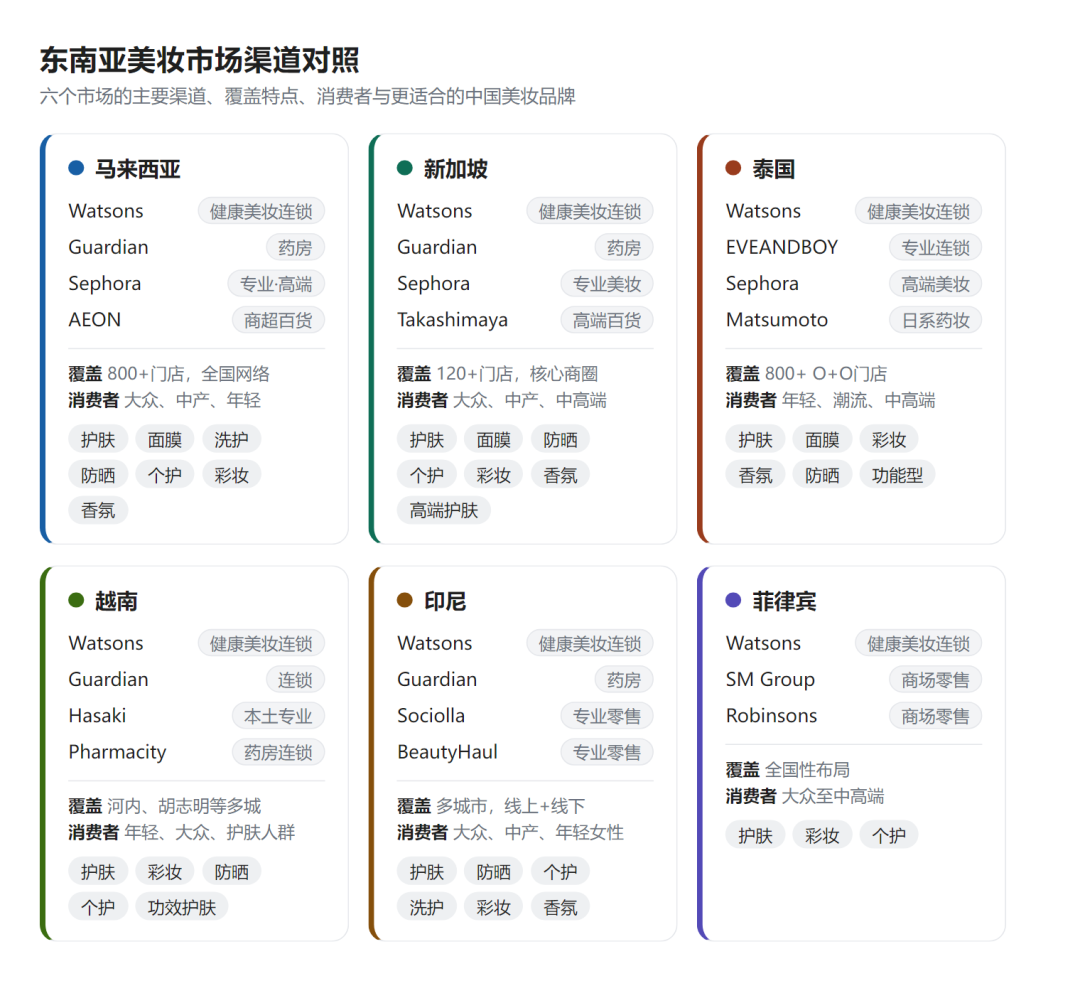Click 药房连锁 tag next to Pharmacity

click(x=278, y=752)
